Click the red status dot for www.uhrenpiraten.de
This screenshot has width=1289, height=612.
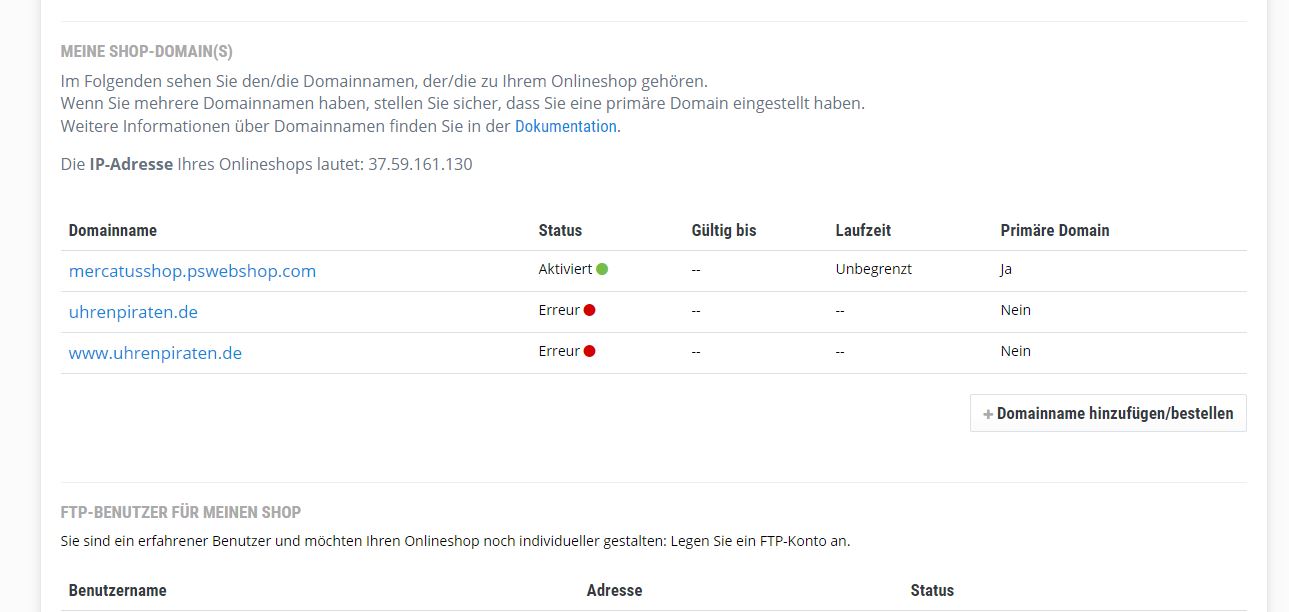point(589,351)
